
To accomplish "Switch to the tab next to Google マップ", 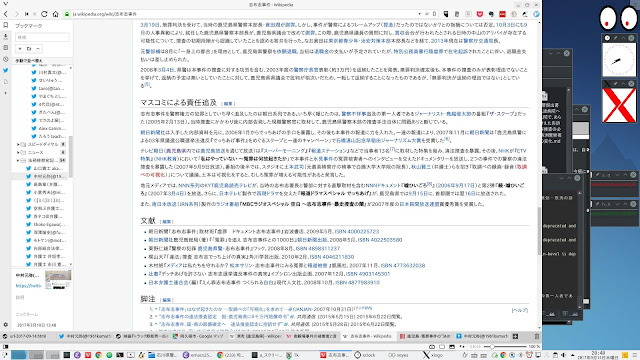I will pyautogui.click(x=255, y=336).
